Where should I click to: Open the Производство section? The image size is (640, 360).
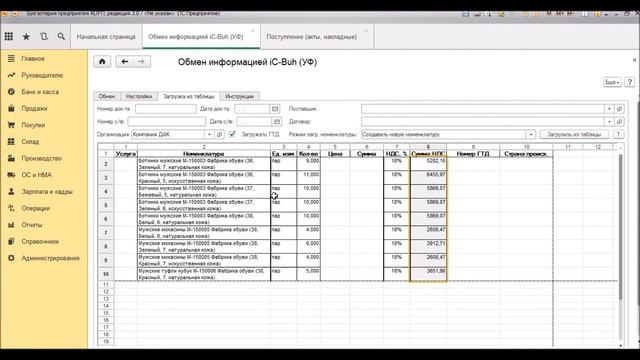click(42, 158)
